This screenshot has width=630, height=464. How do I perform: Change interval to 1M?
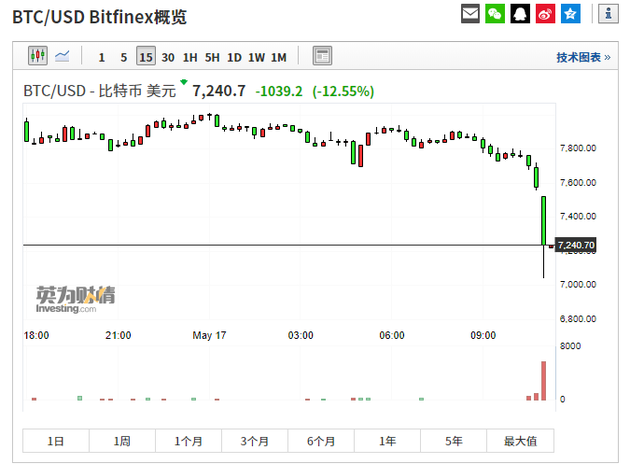click(278, 57)
